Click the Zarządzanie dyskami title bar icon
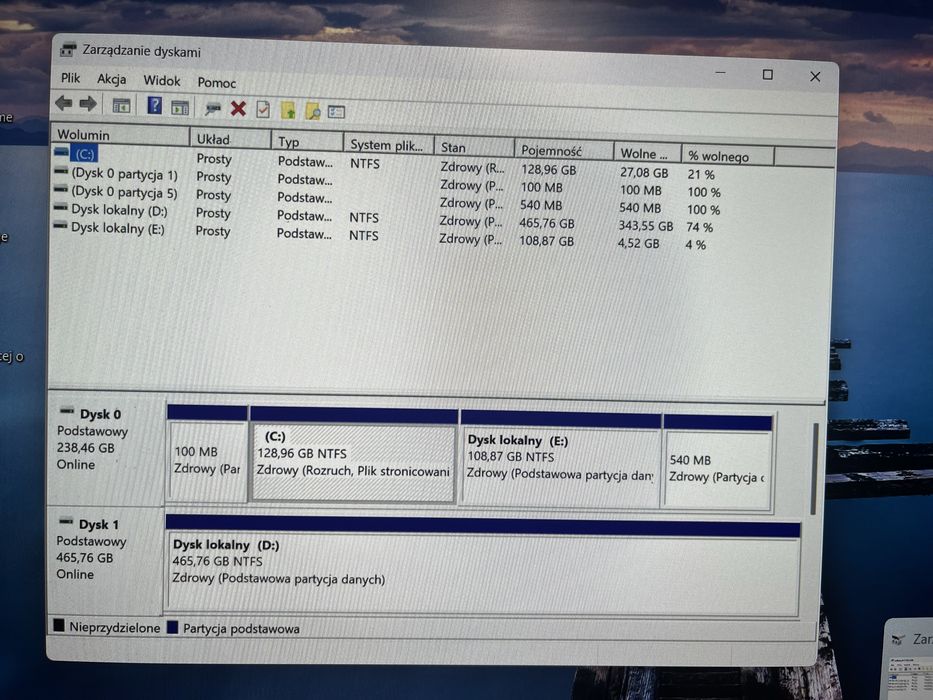 (68, 49)
